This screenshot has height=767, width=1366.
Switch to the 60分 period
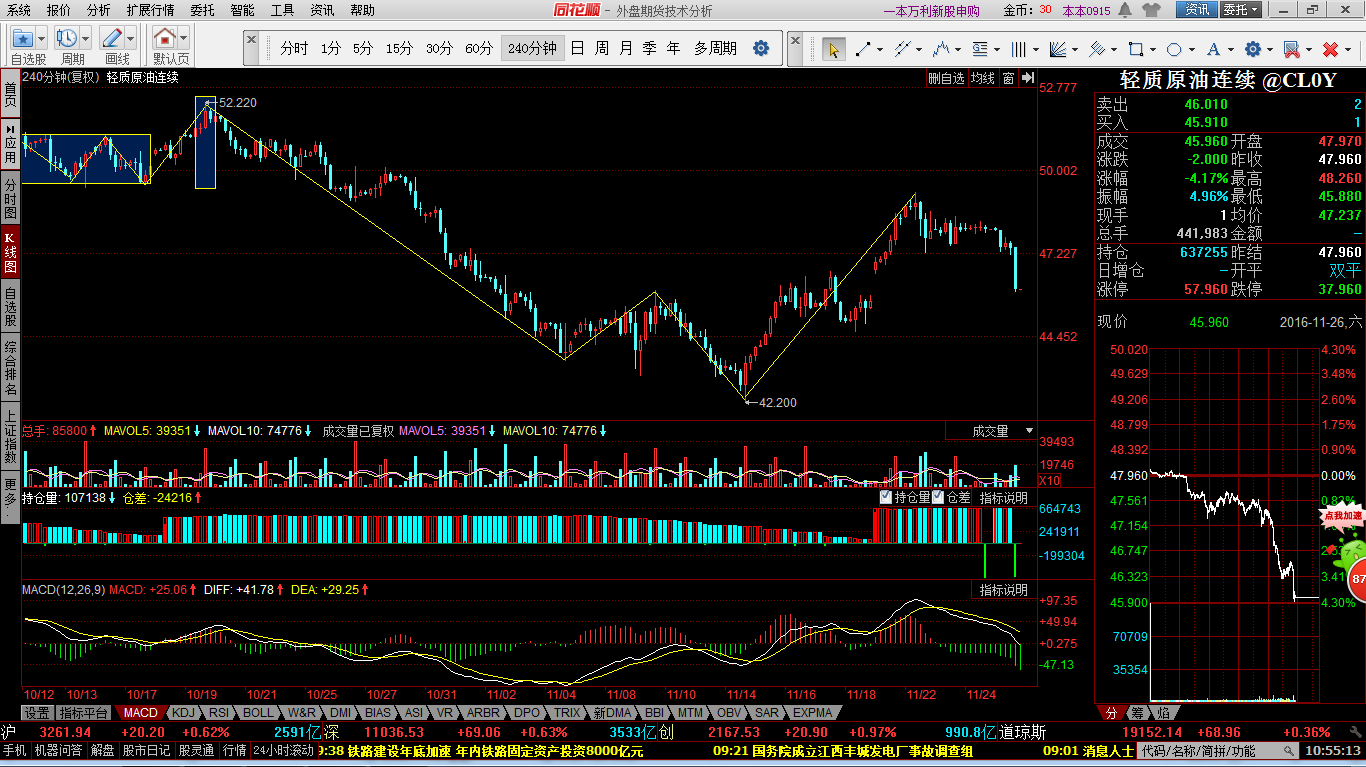(479, 48)
